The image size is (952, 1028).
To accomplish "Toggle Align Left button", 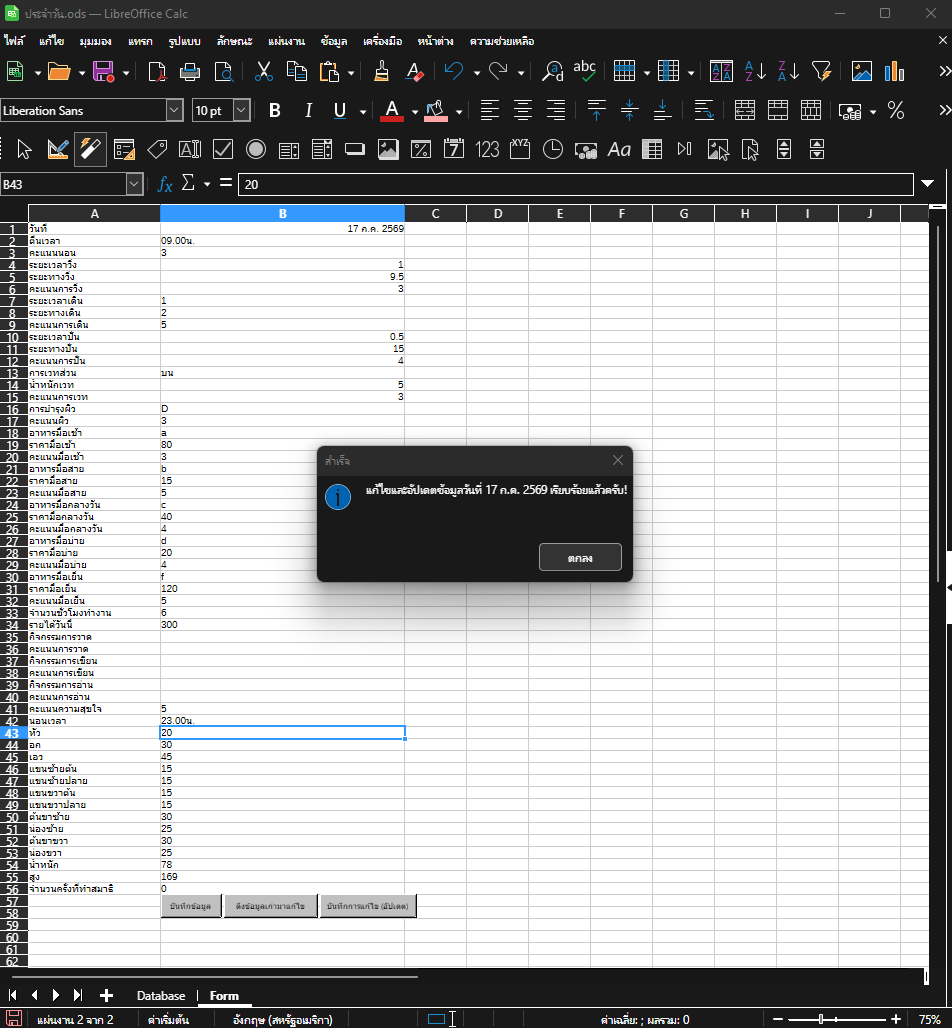I will 490,111.
